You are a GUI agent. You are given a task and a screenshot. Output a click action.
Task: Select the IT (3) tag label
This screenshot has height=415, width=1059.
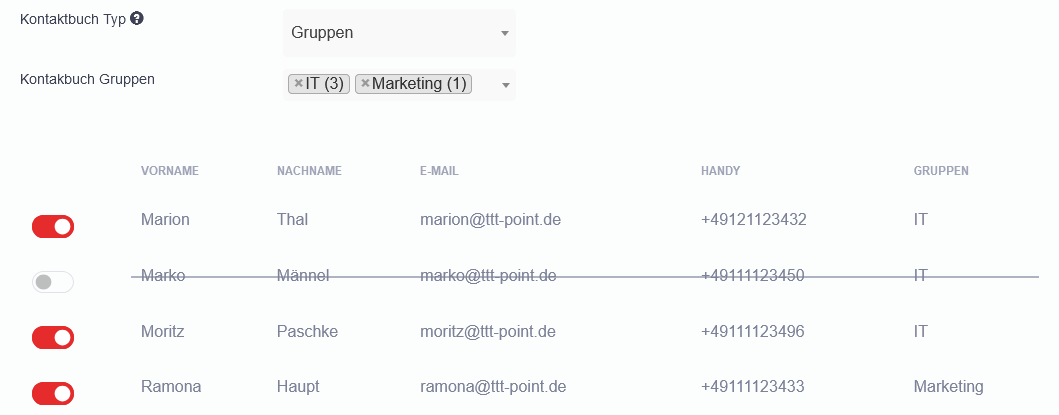click(x=325, y=84)
